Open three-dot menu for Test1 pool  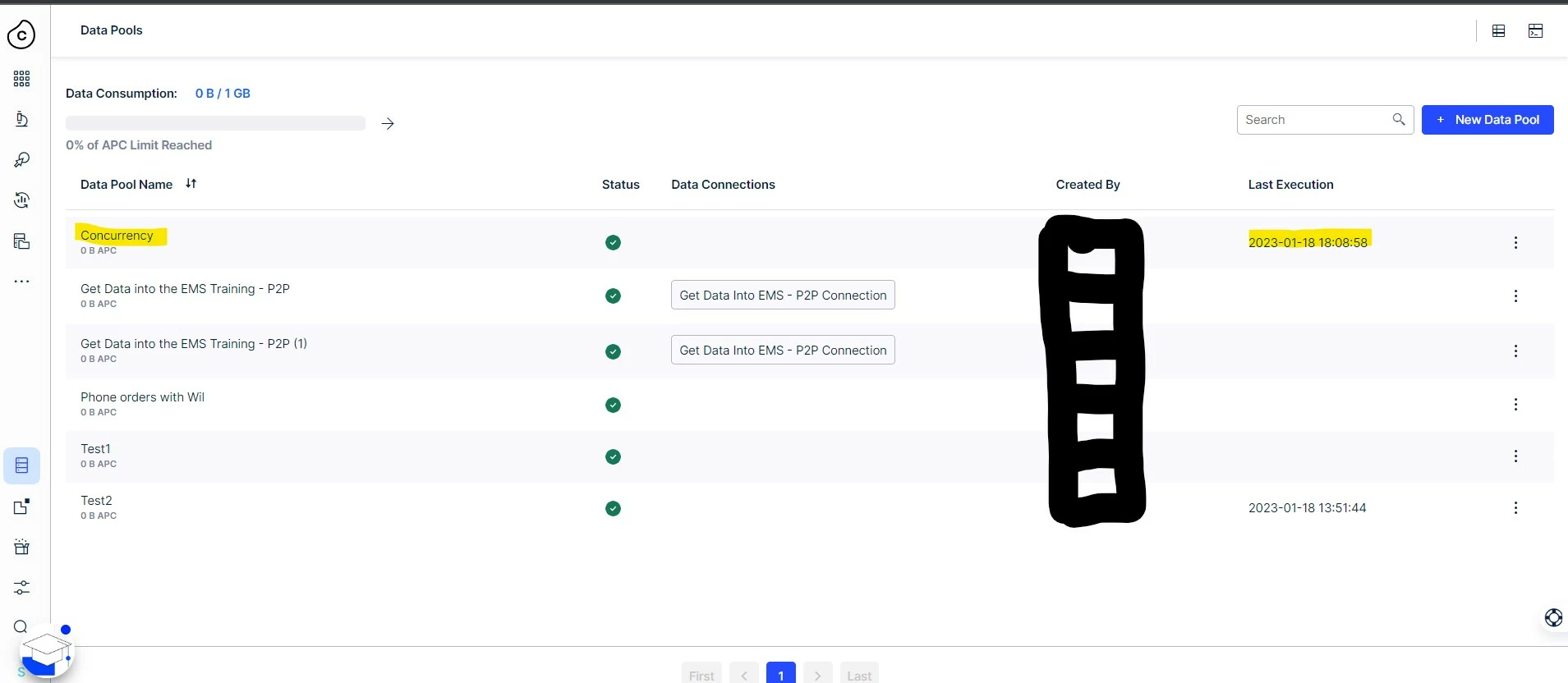click(x=1515, y=456)
